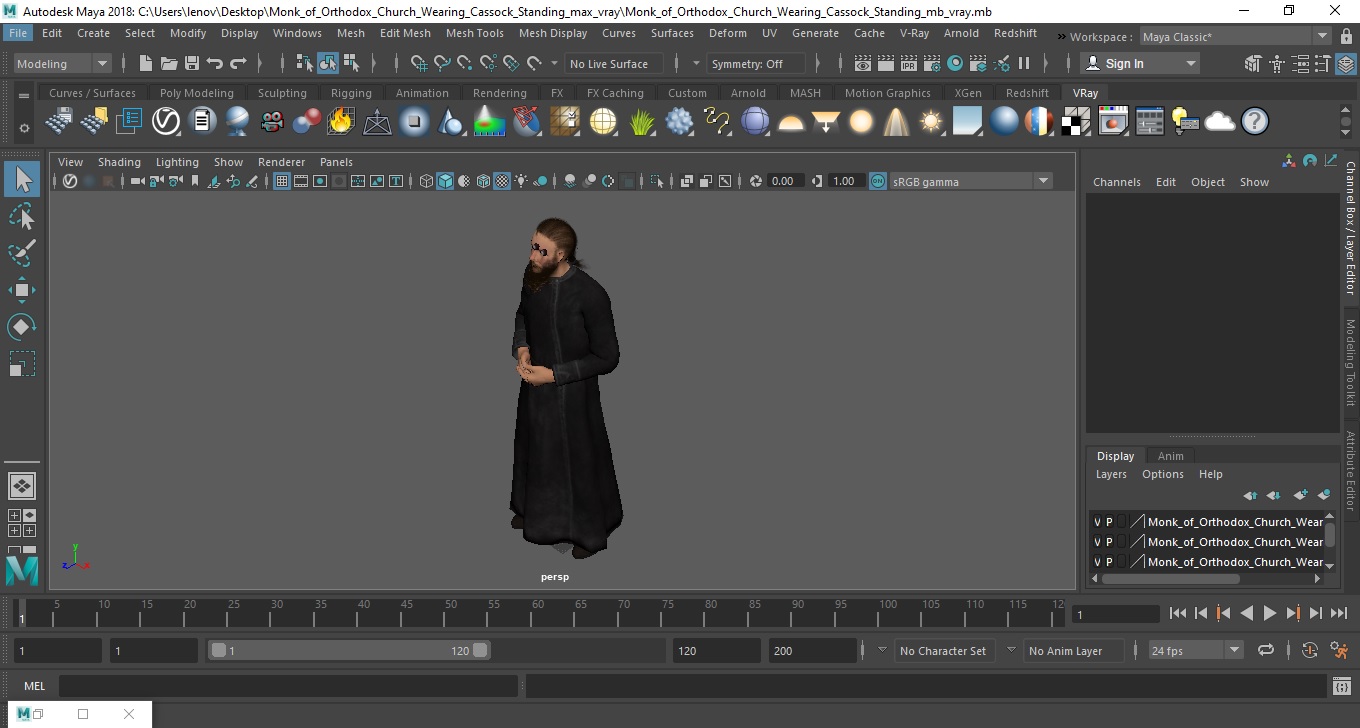Image resolution: width=1360 pixels, height=728 pixels.
Task: Redo with the forward arrow icon
Action: click(238, 63)
